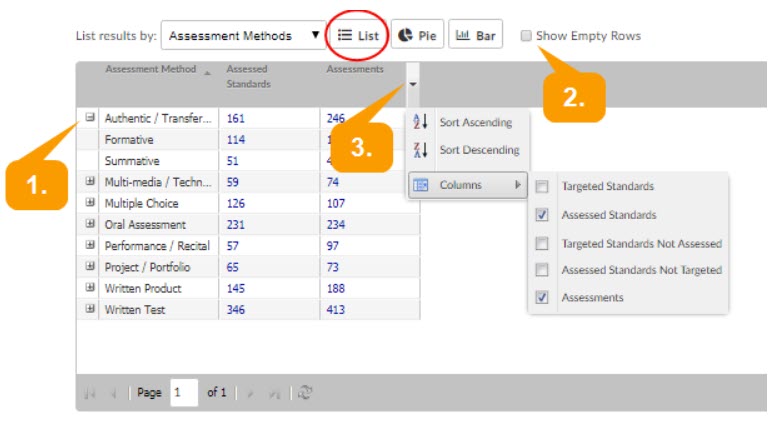
Task: Expand the Oral Assessment row
Action: point(90,225)
